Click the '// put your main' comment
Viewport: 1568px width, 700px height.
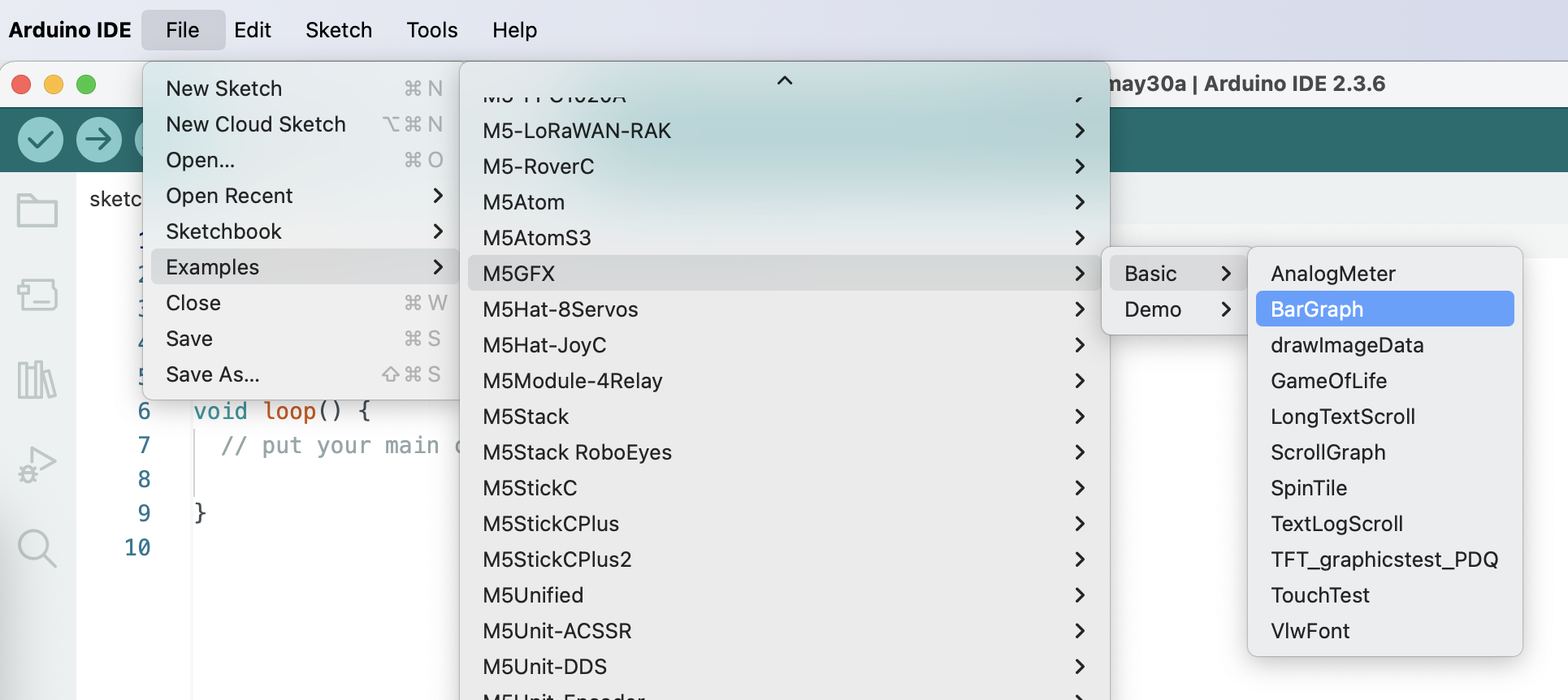point(330,445)
